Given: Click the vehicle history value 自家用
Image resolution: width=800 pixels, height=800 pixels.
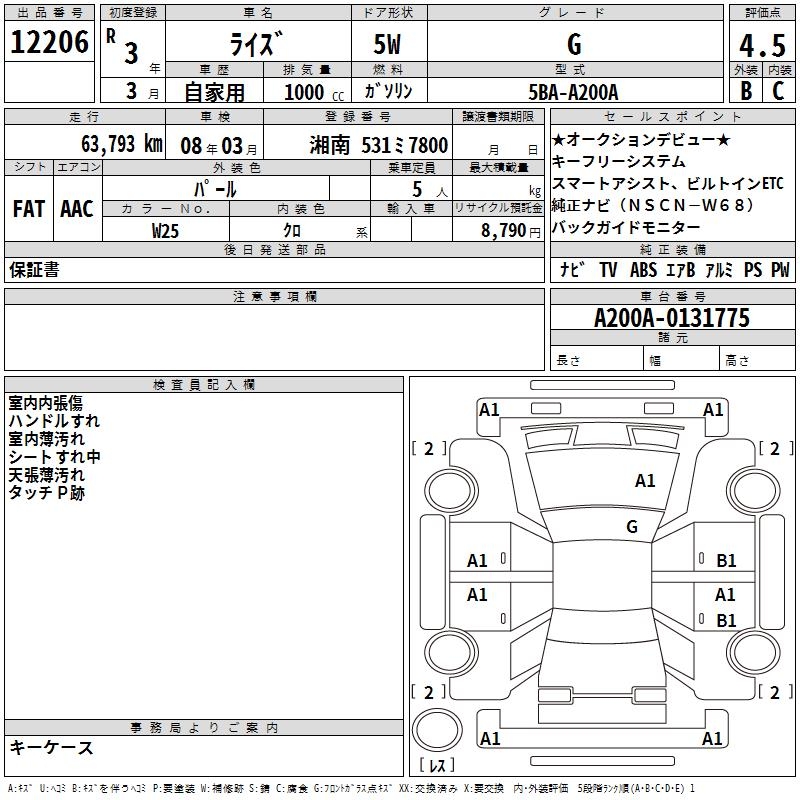Looking at the screenshot, I should pyautogui.click(x=214, y=92).
